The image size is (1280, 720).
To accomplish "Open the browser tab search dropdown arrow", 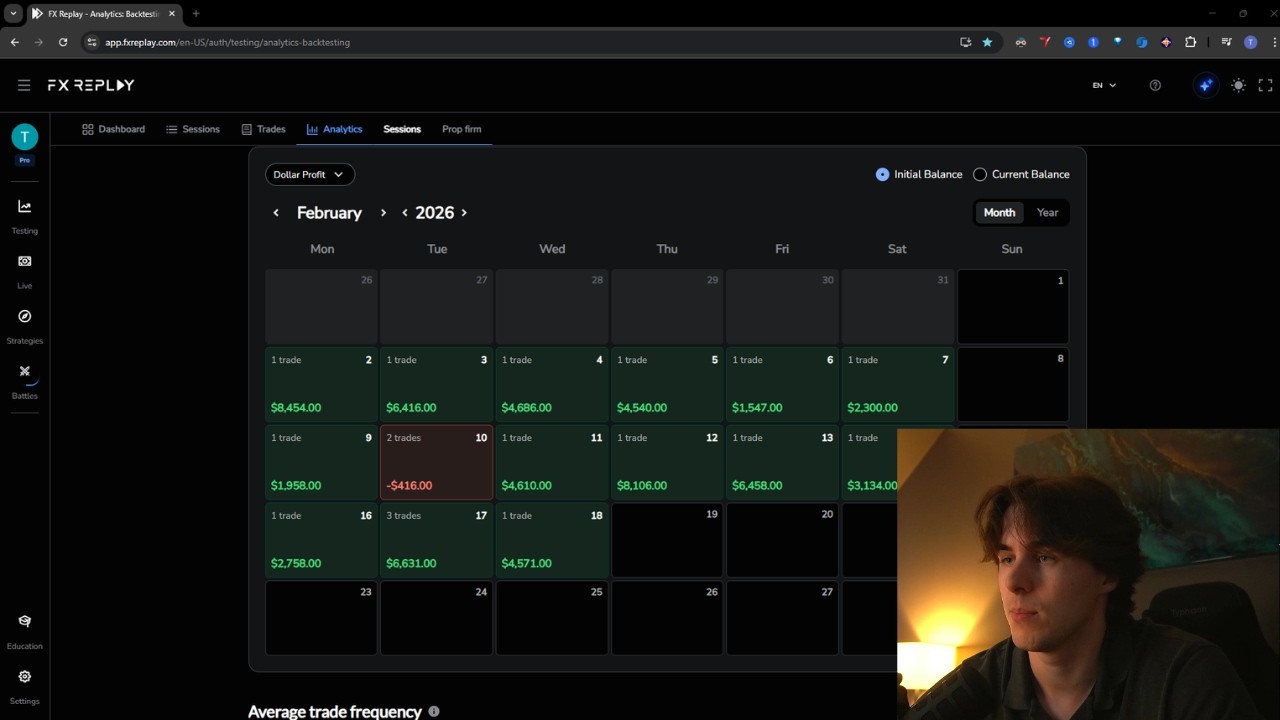I will click(14, 13).
